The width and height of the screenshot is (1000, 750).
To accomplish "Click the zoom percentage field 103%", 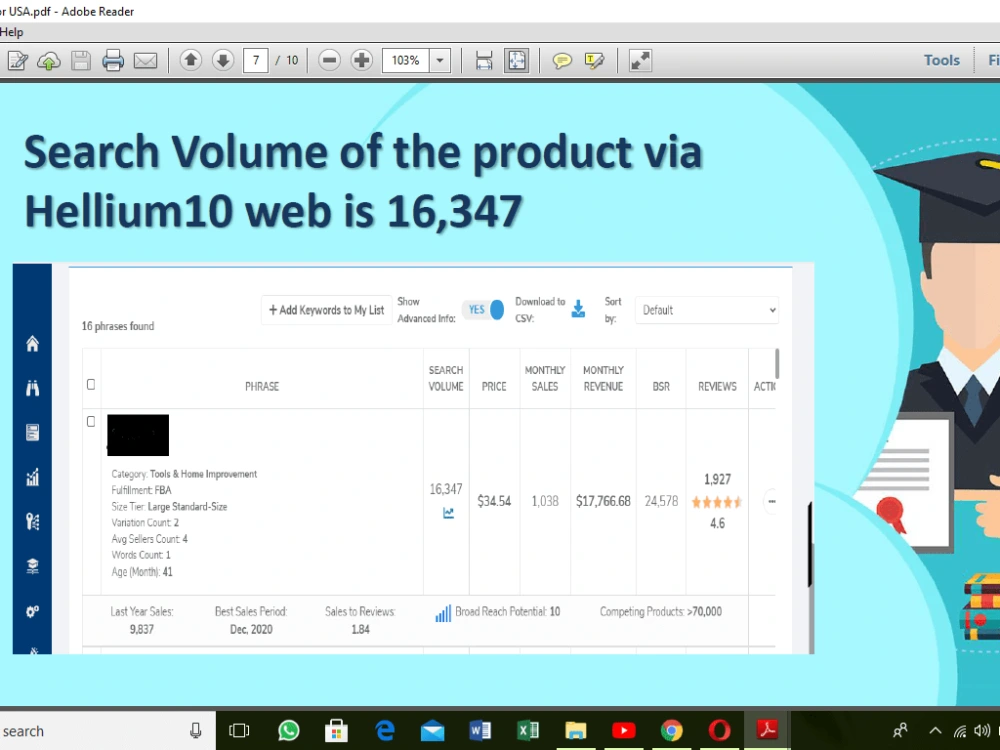I will [406, 61].
